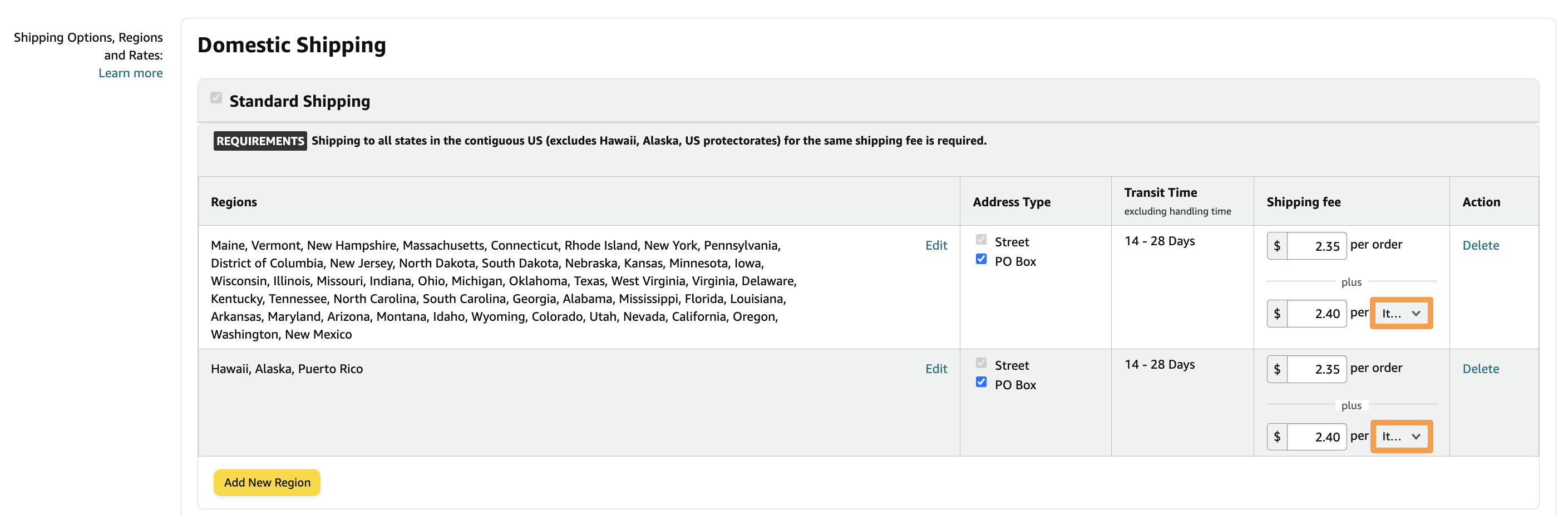Click Add New Region
The image size is (1568, 516).
[267, 483]
